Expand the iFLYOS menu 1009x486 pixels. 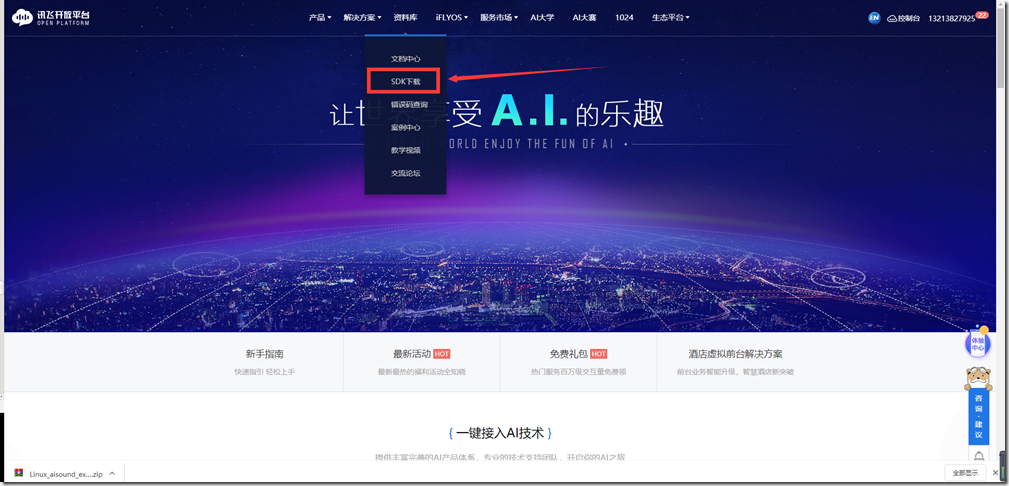[x=451, y=17]
